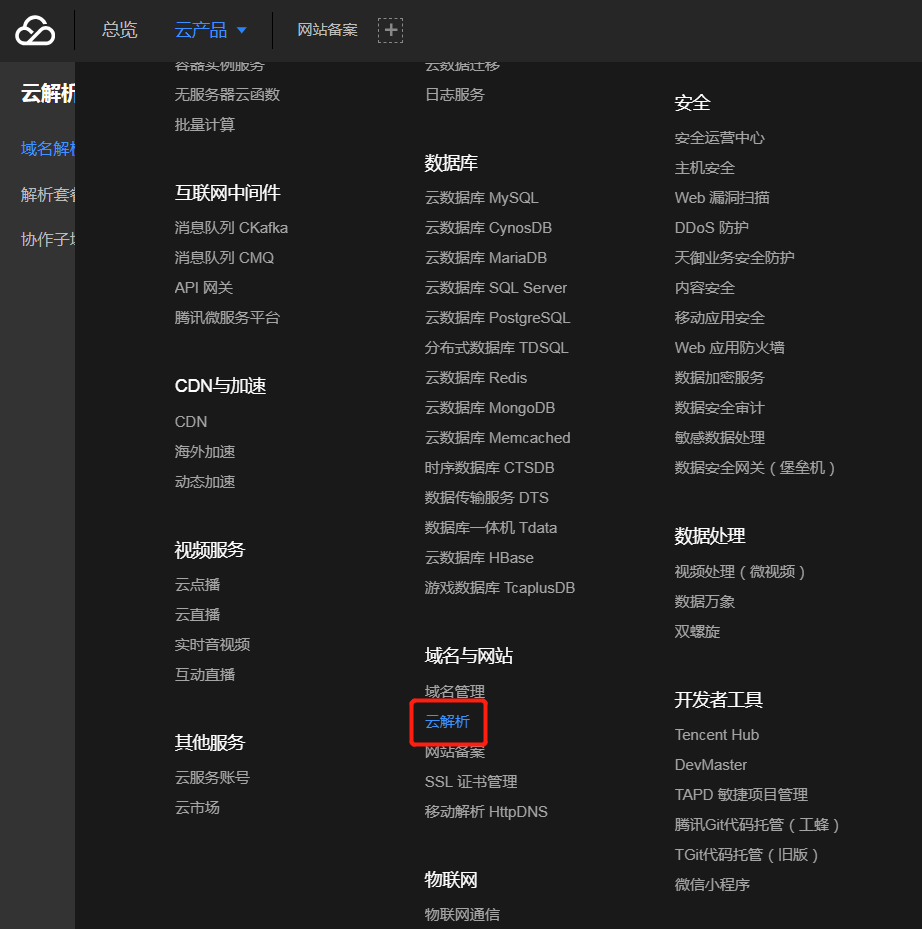922x929 pixels.
Task: Open 物联网通信 link
Action: (462, 915)
